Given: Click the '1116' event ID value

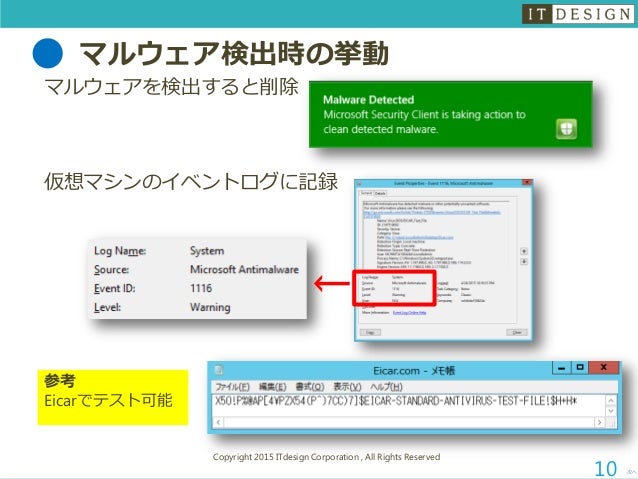Looking at the screenshot, I should tap(201, 288).
